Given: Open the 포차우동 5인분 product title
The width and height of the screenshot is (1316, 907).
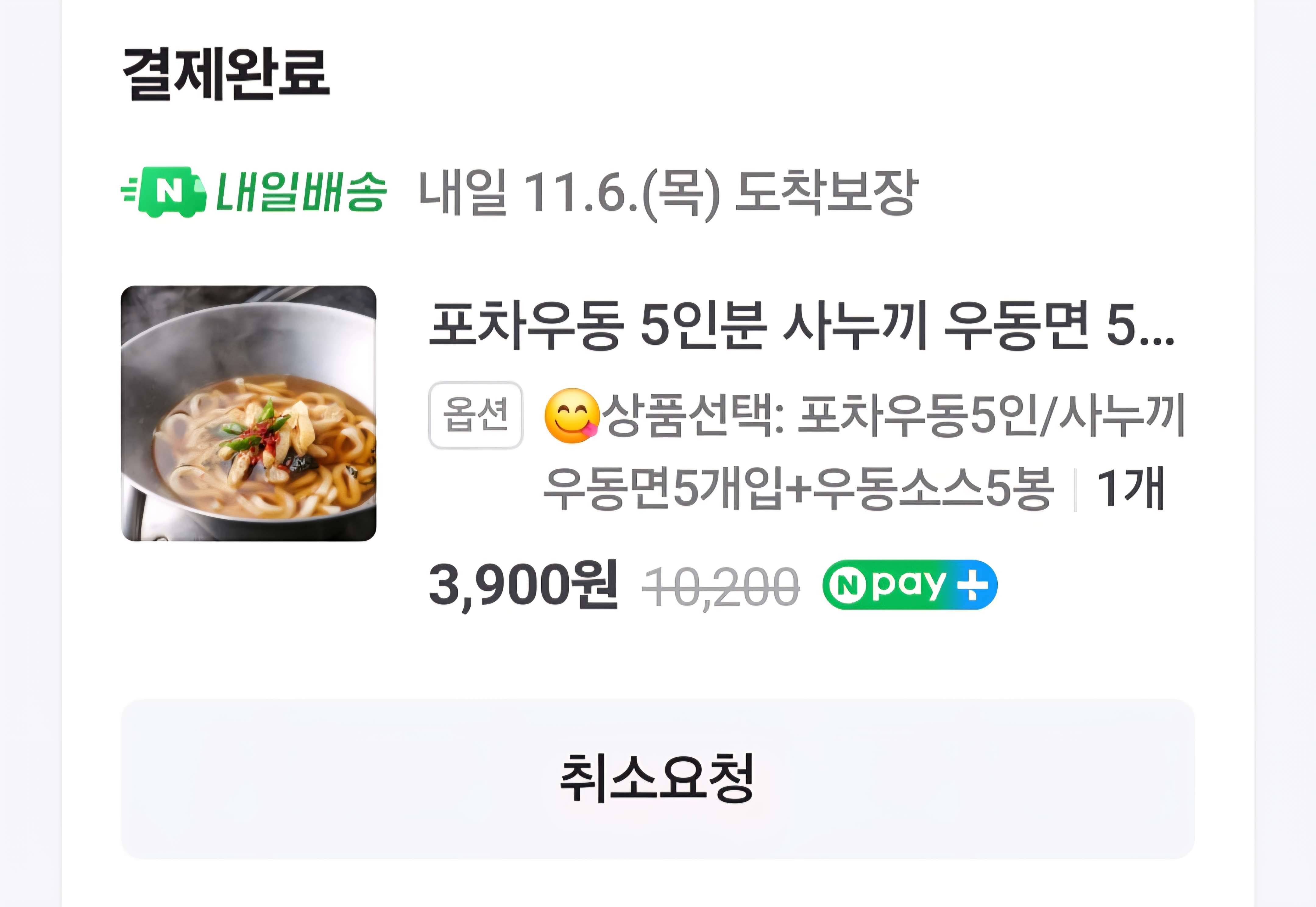Looking at the screenshot, I should click(x=801, y=325).
